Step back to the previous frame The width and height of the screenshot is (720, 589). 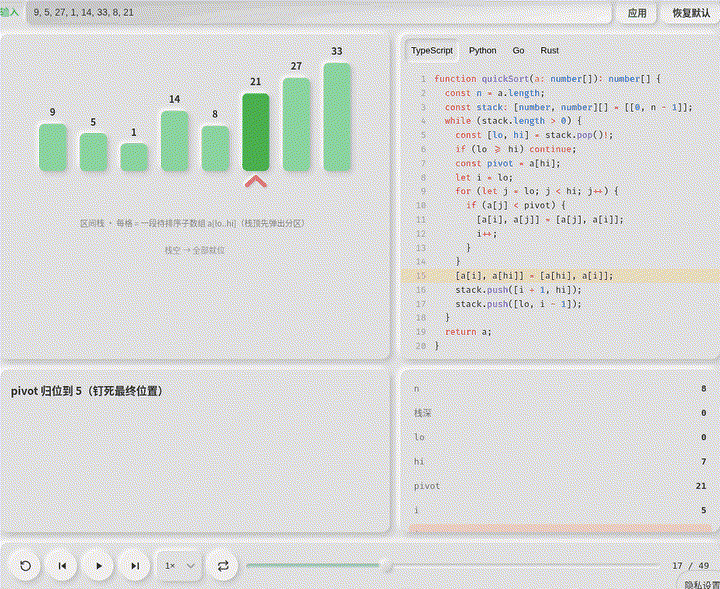pos(62,566)
